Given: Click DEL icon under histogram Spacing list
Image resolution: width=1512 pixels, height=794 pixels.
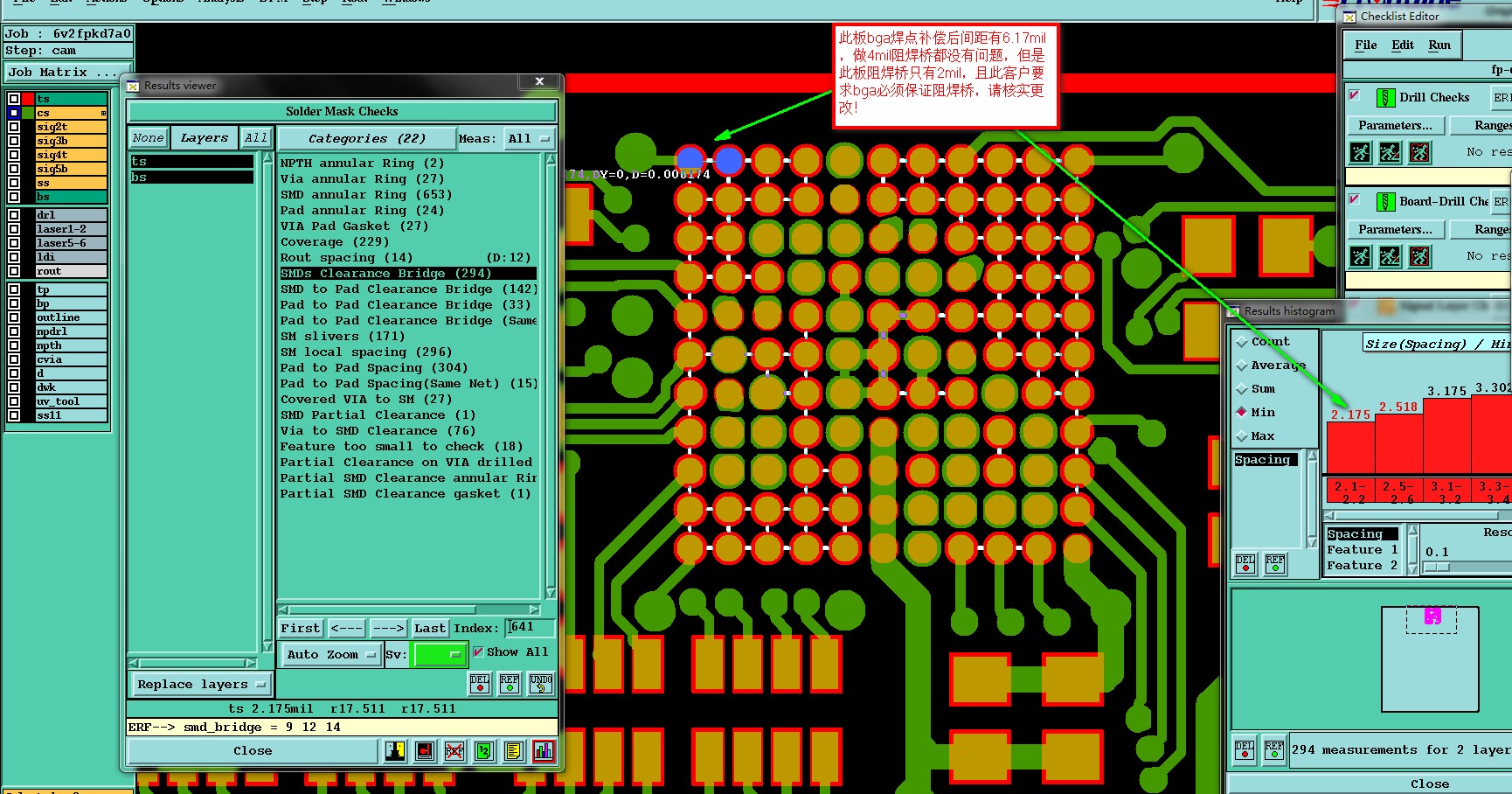Looking at the screenshot, I should pos(1245,563).
